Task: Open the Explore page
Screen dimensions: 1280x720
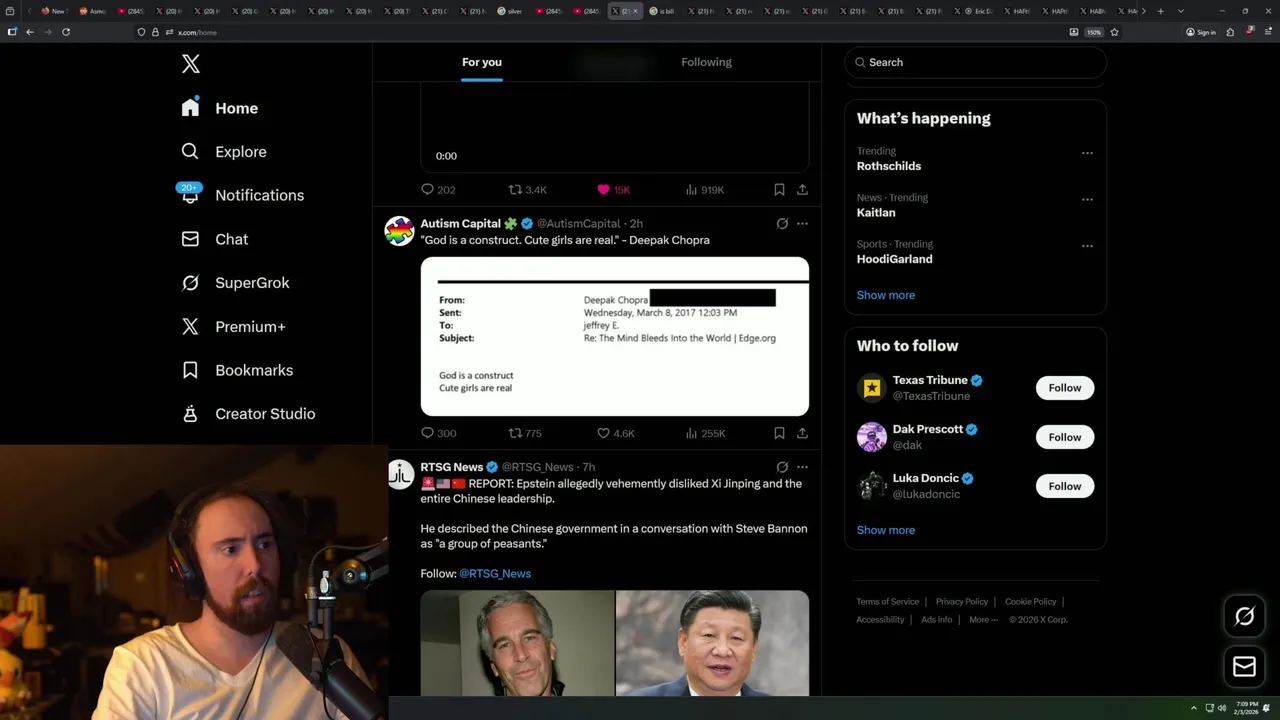Action: tap(224, 152)
